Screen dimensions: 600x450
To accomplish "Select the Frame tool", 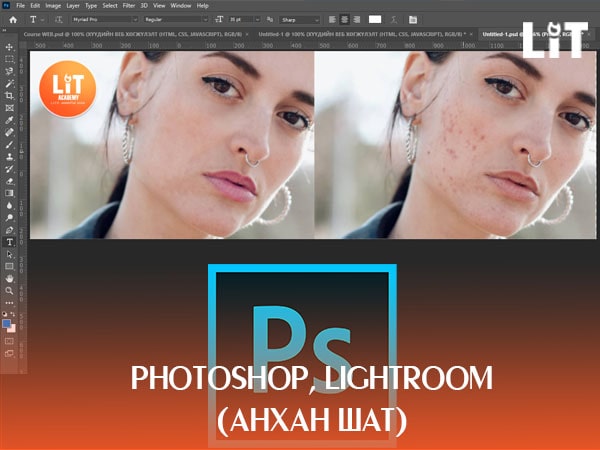I will pyautogui.click(x=9, y=108).
